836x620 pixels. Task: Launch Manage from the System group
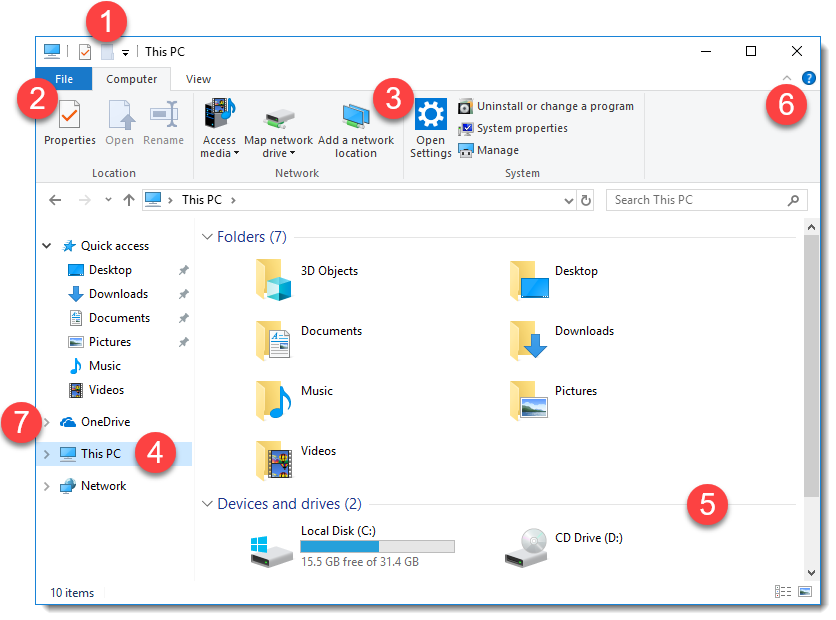[x=489, y=150]
